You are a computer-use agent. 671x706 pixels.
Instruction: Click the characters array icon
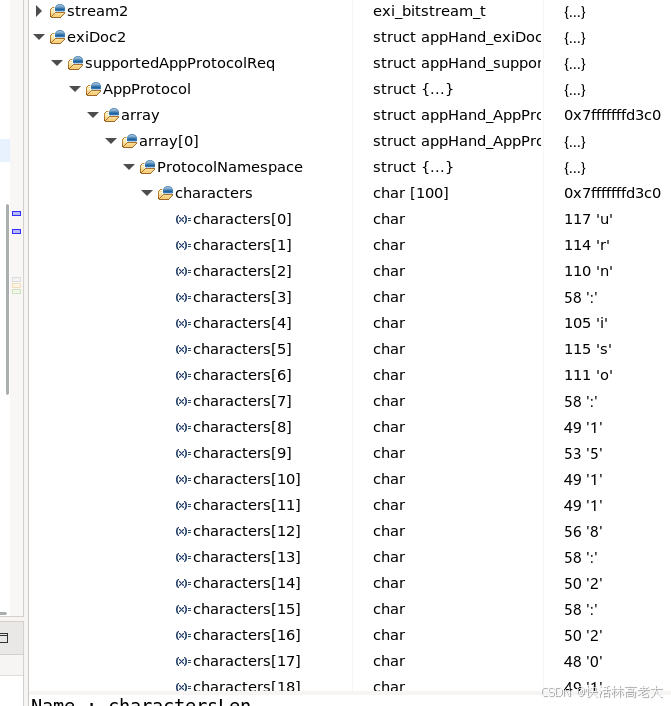[x=165, y=193]
